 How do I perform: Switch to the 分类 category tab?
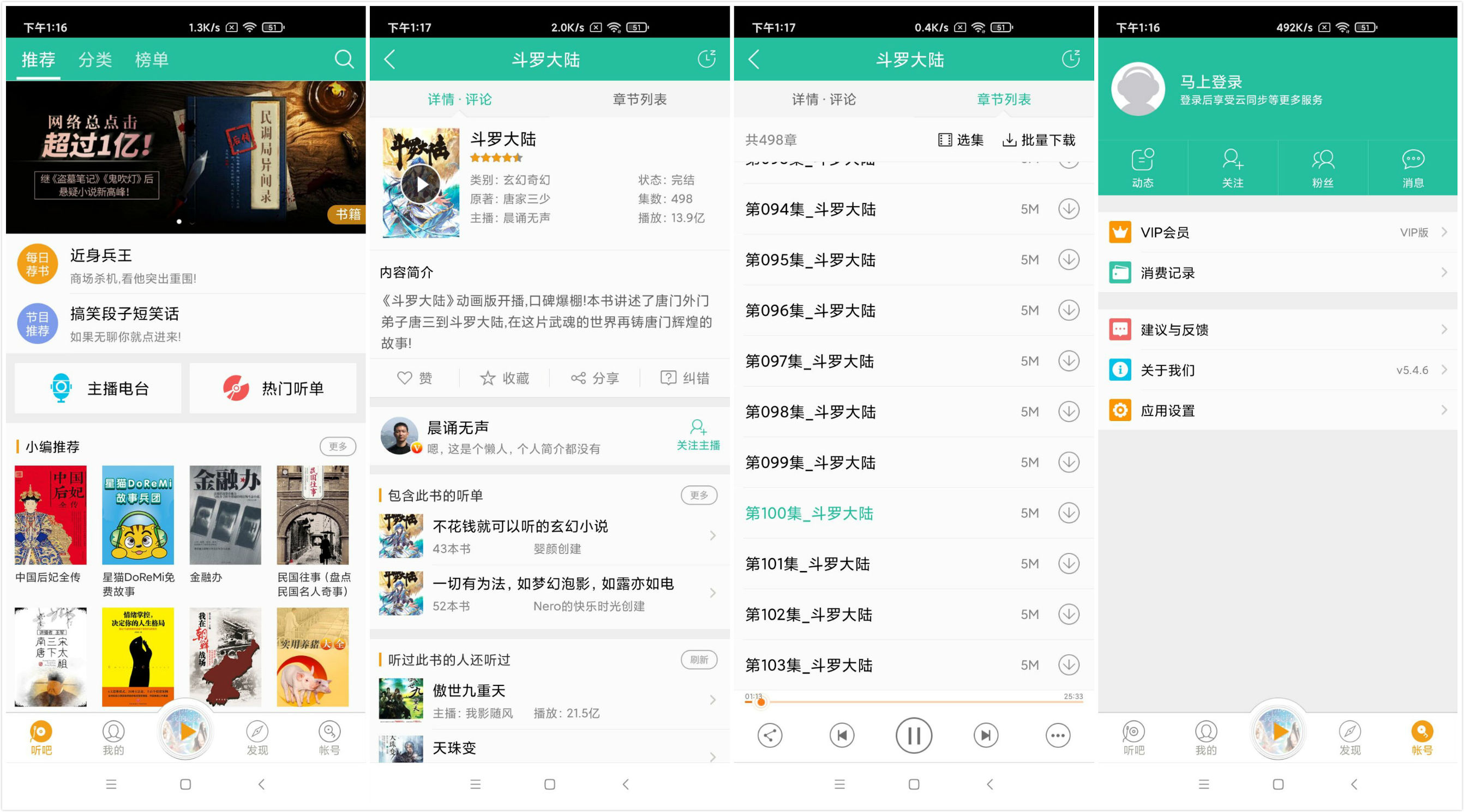pyautogui.click(x=95, y=59)
